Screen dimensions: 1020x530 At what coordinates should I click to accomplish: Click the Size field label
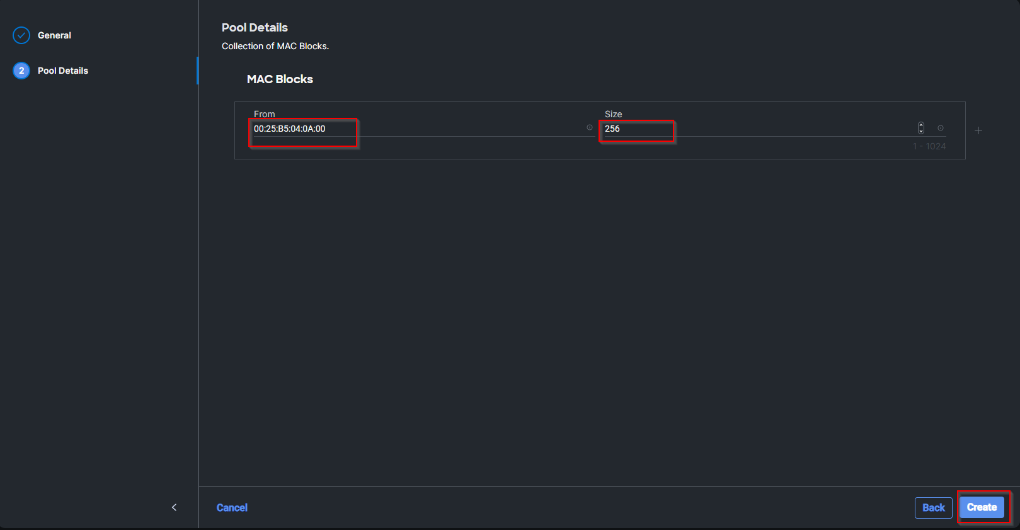(613, 115)
